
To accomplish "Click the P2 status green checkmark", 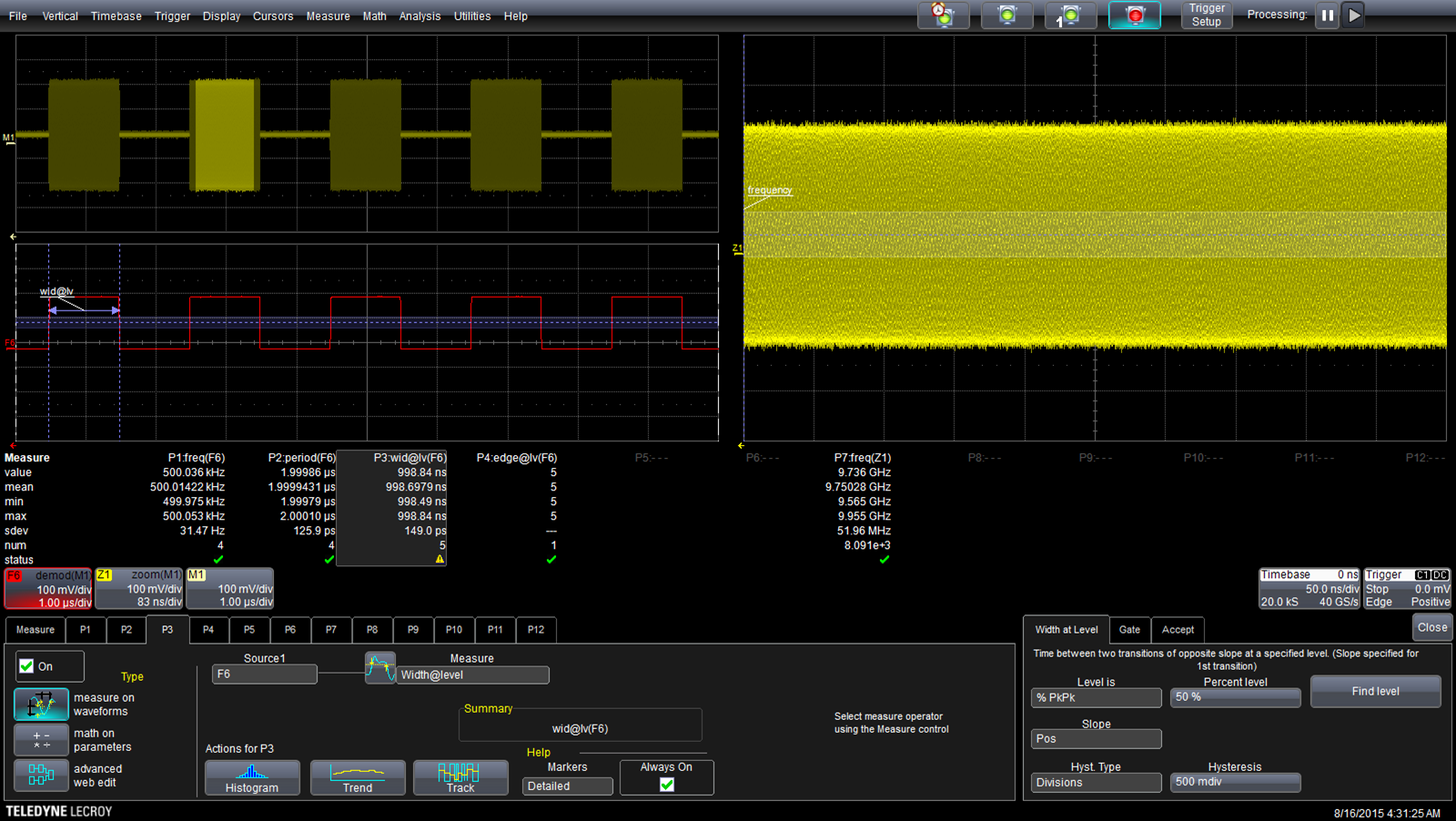I will (x=329, y=560).
